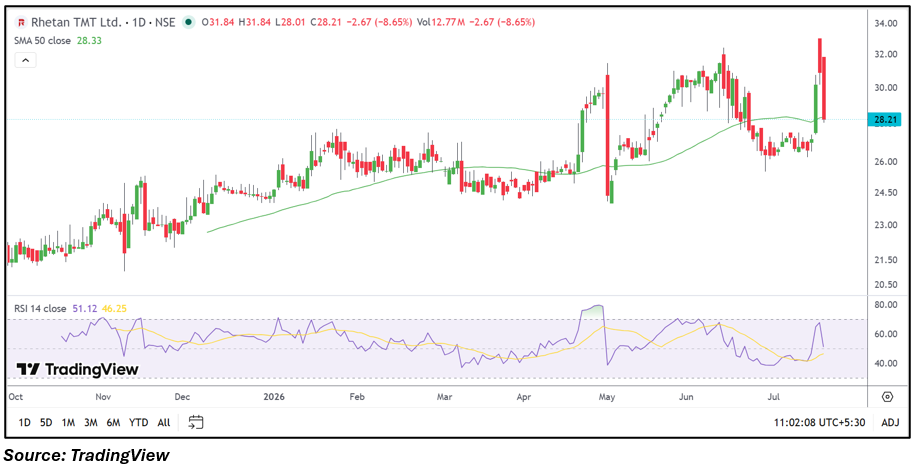This screenshot has height=470, width=916.
Task: Click RSI moving average value 46.25
Action: coord(114,308)
